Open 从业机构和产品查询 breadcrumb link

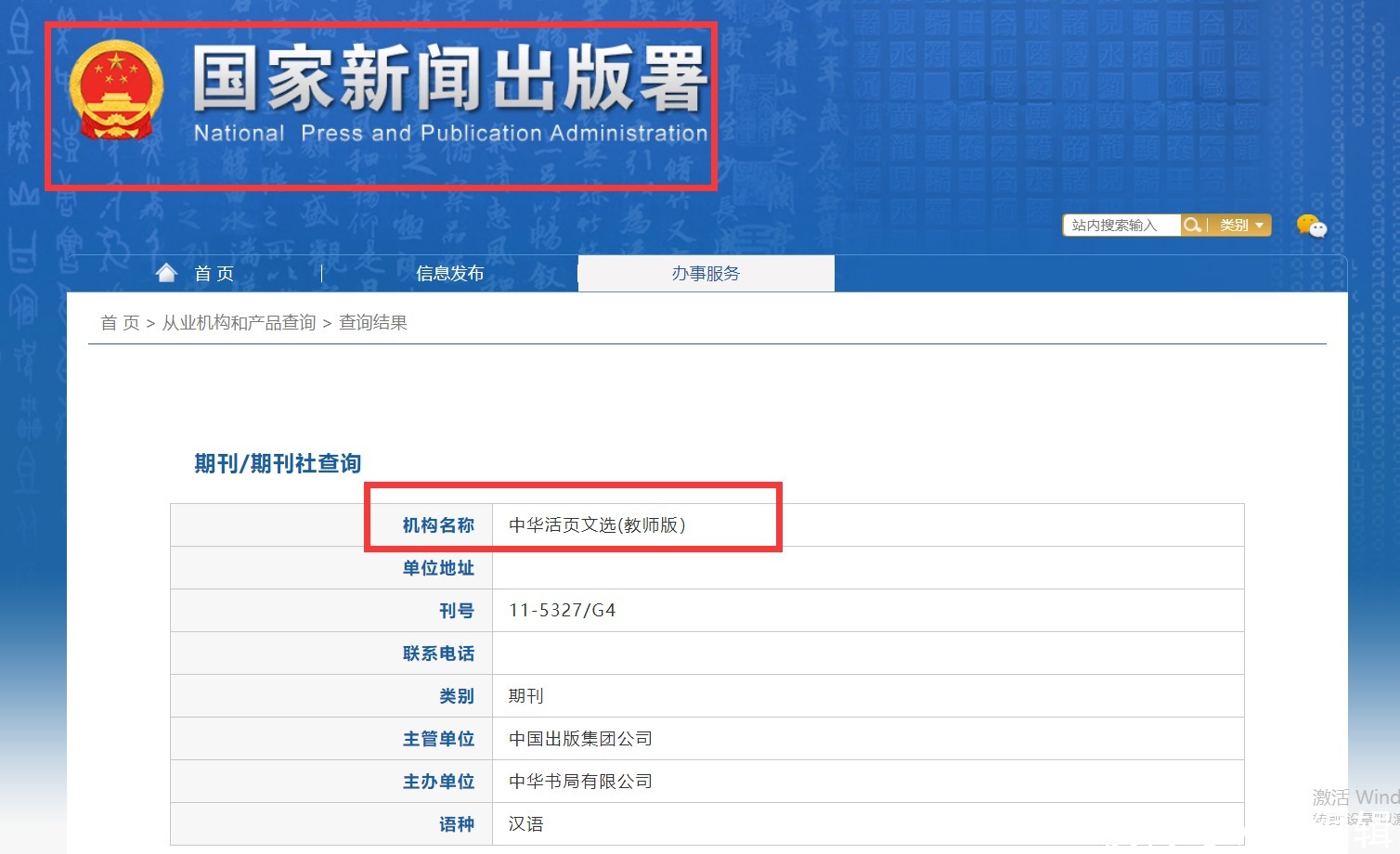pyautogui.click(x=239, y=323)
